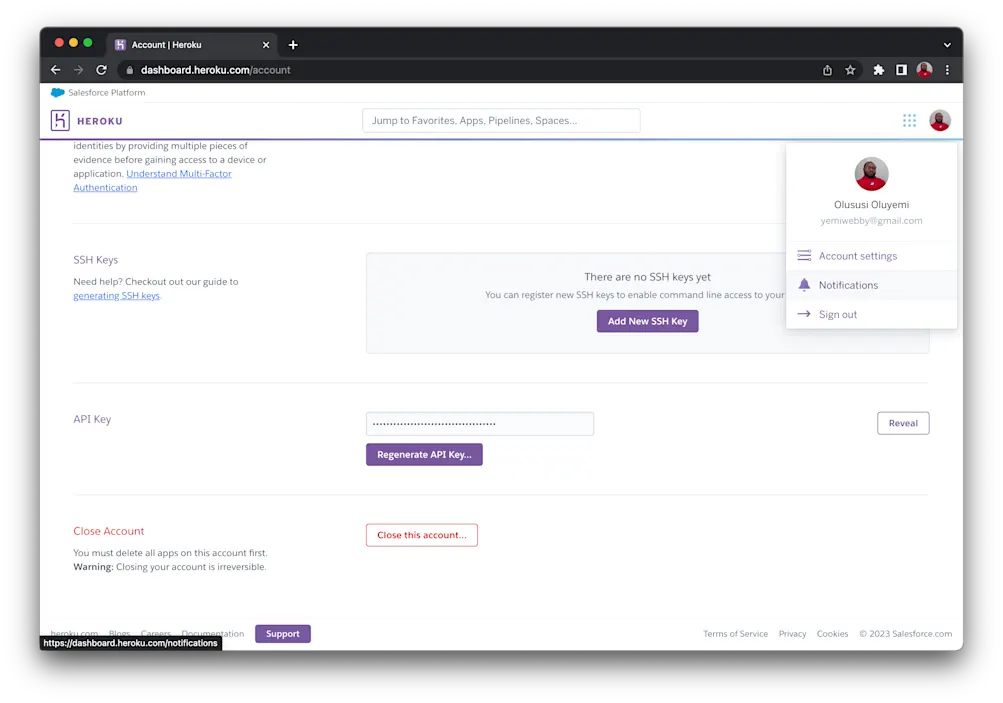Focus the Jump to Favorites search box

pyautogui.click(x=501, y=120)
